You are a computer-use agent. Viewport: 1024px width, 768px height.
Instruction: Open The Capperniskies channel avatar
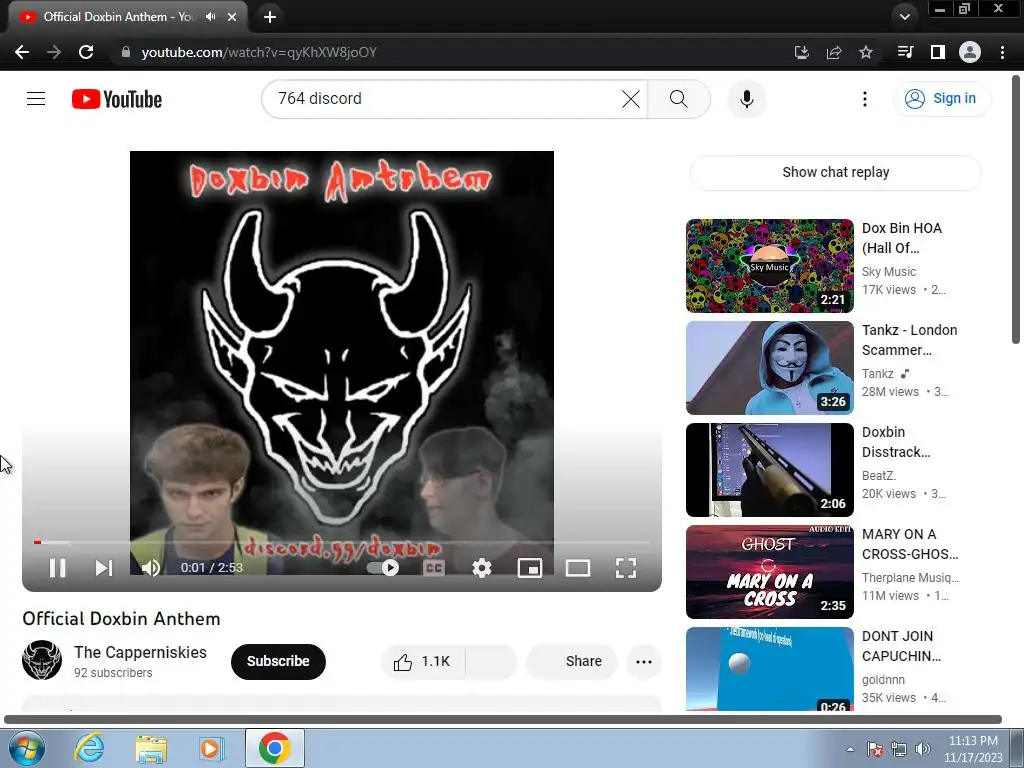click(x=42, y=660)
